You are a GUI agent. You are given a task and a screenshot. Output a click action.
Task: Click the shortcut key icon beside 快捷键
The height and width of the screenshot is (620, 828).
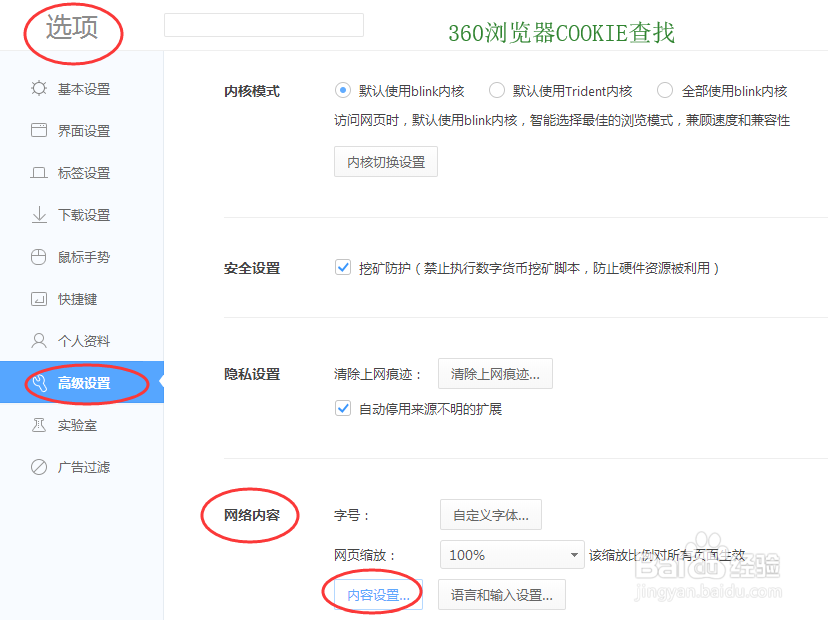(x=39, y=299)
